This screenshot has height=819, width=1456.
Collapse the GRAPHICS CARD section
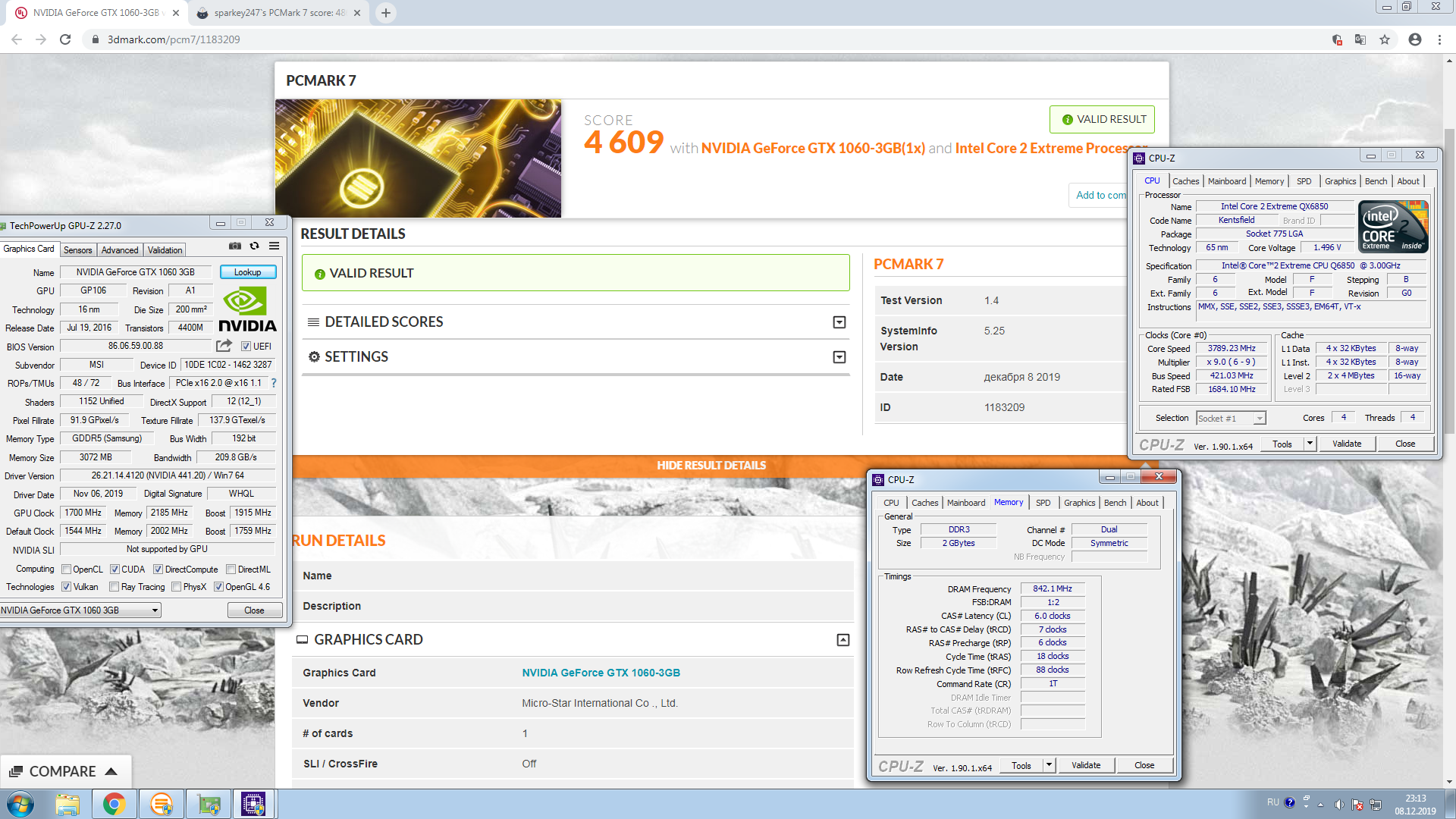(x=843, y=640)
